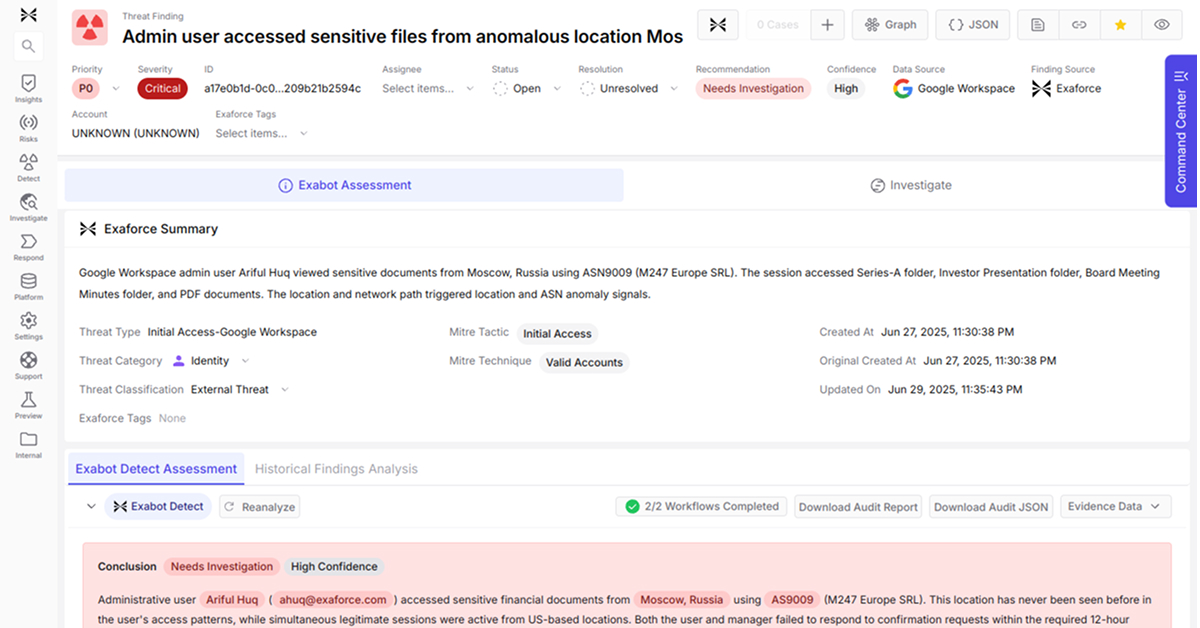
Task: Click the Needs Investigation recommendation badge
Action: (x=753, y=88)
